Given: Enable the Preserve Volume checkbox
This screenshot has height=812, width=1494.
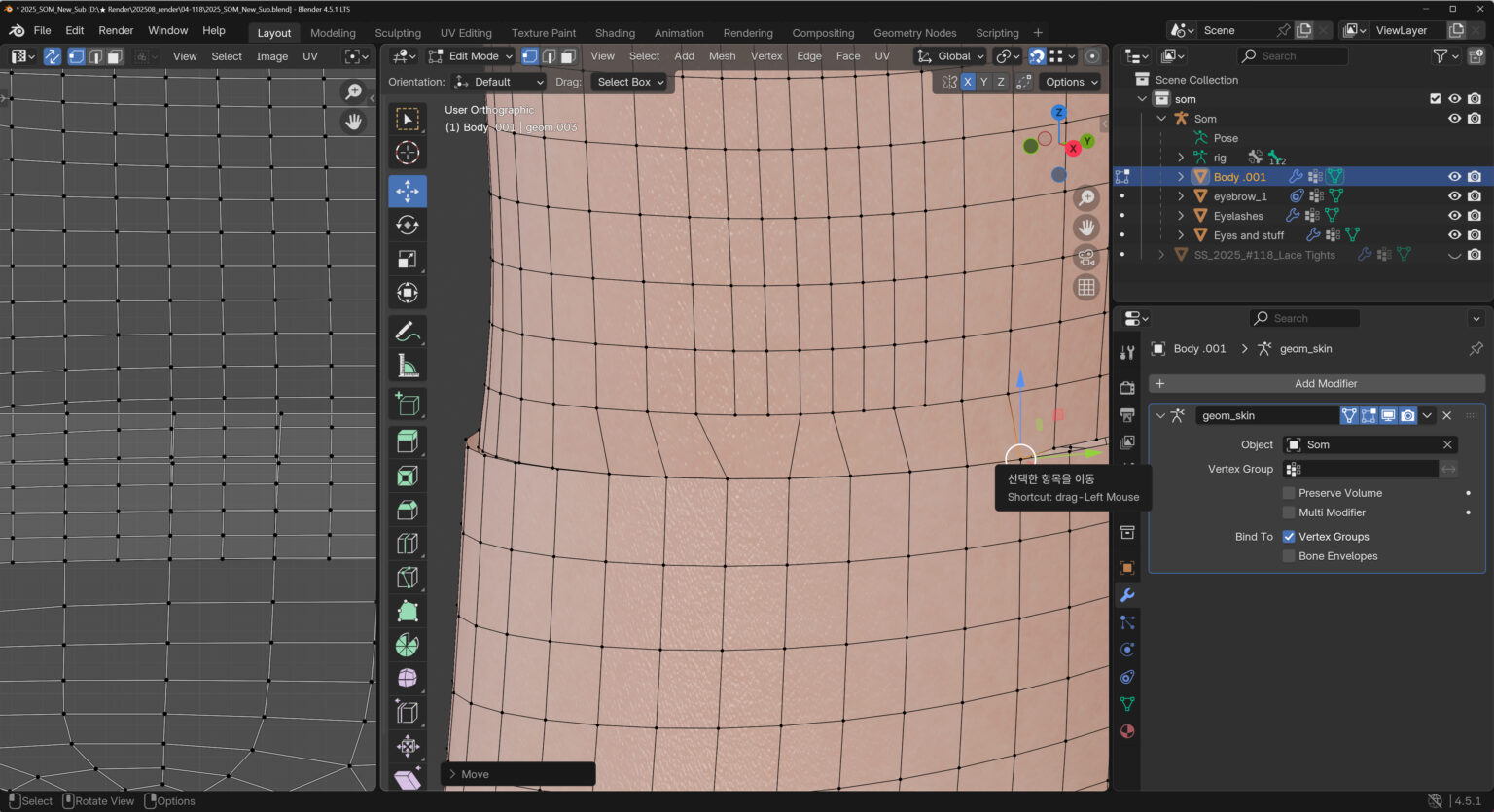Looking at the screenshot, I should [1289, 493].
